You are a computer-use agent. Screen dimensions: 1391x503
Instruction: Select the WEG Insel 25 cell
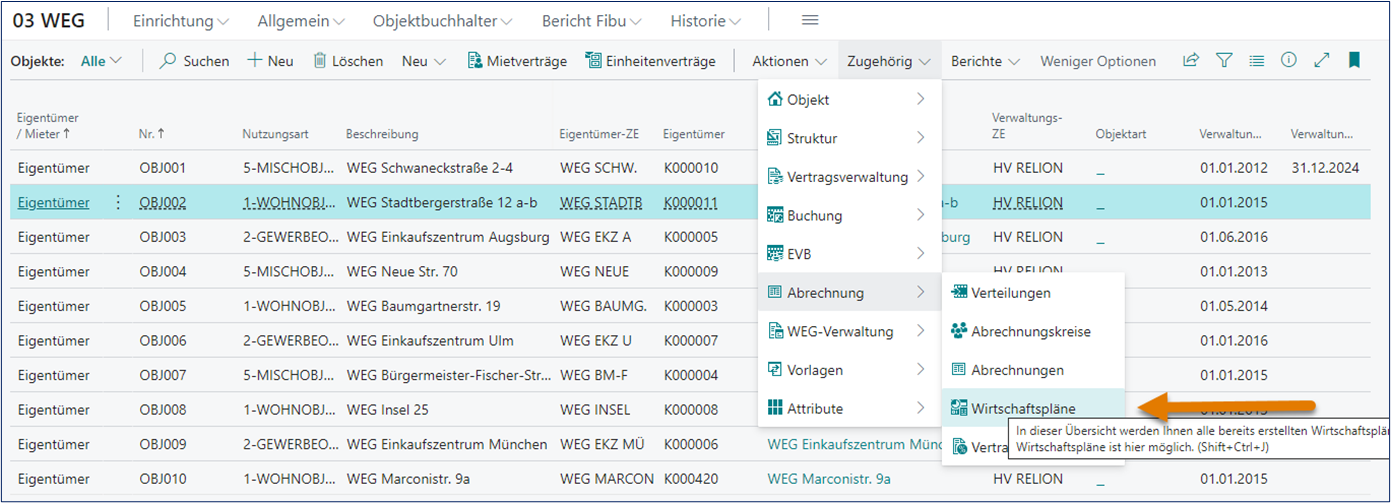(x=387, y=409)
